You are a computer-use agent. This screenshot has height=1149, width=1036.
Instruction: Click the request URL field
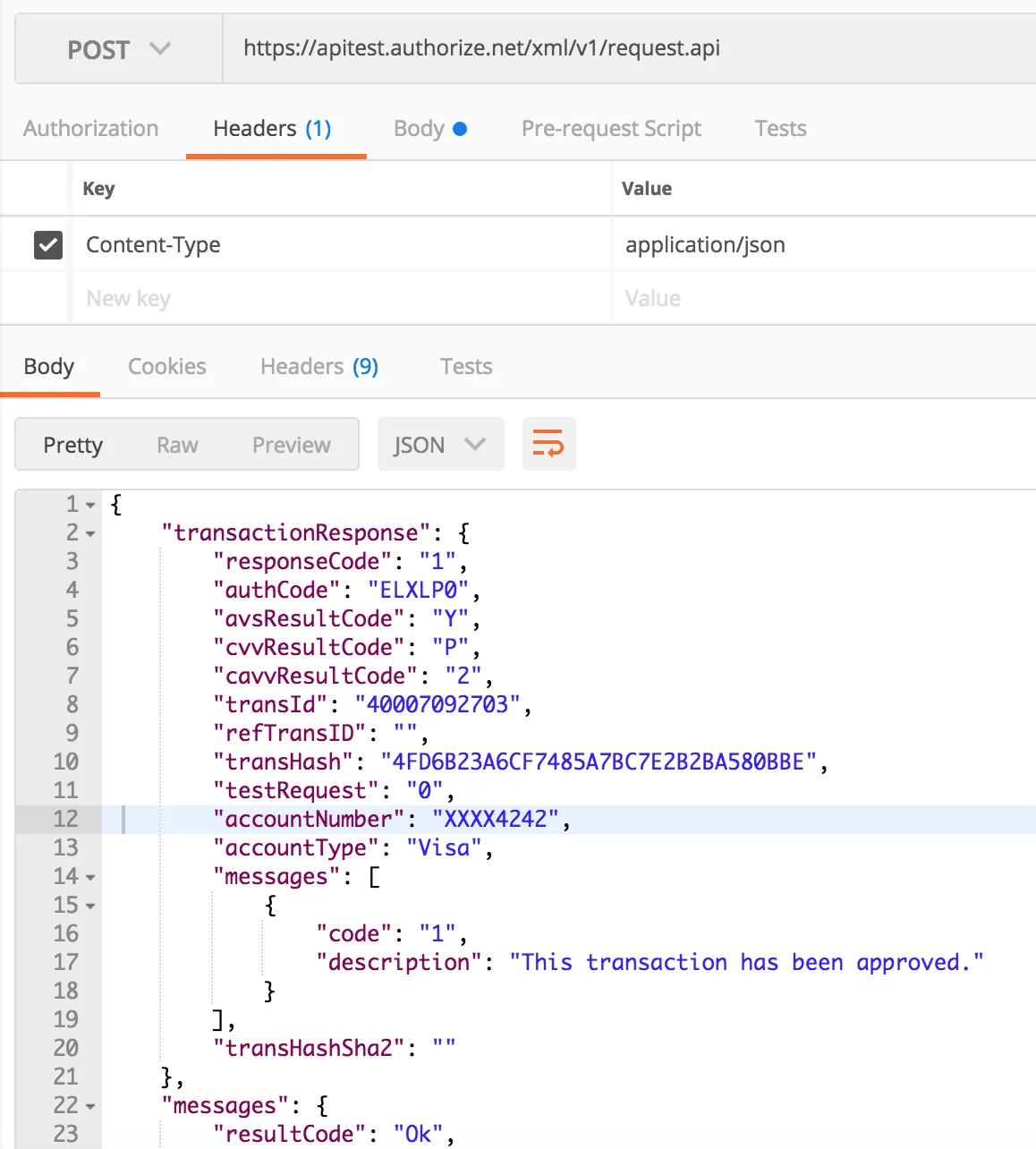point(626,48)
